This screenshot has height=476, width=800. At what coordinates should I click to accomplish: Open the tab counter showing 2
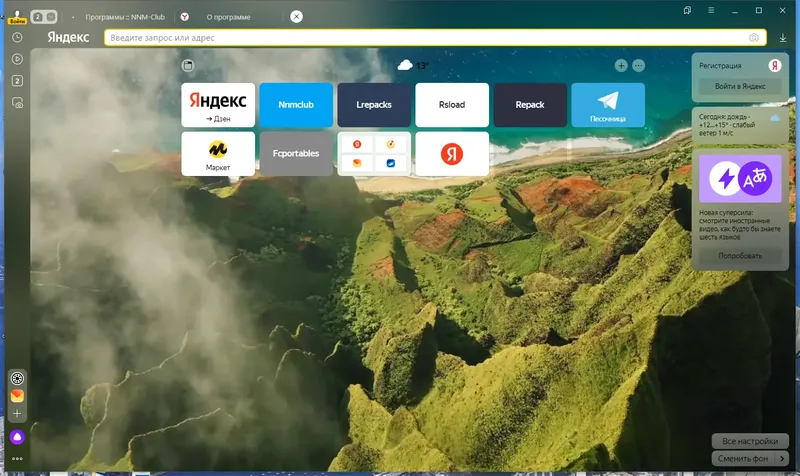tap(38, 17)
